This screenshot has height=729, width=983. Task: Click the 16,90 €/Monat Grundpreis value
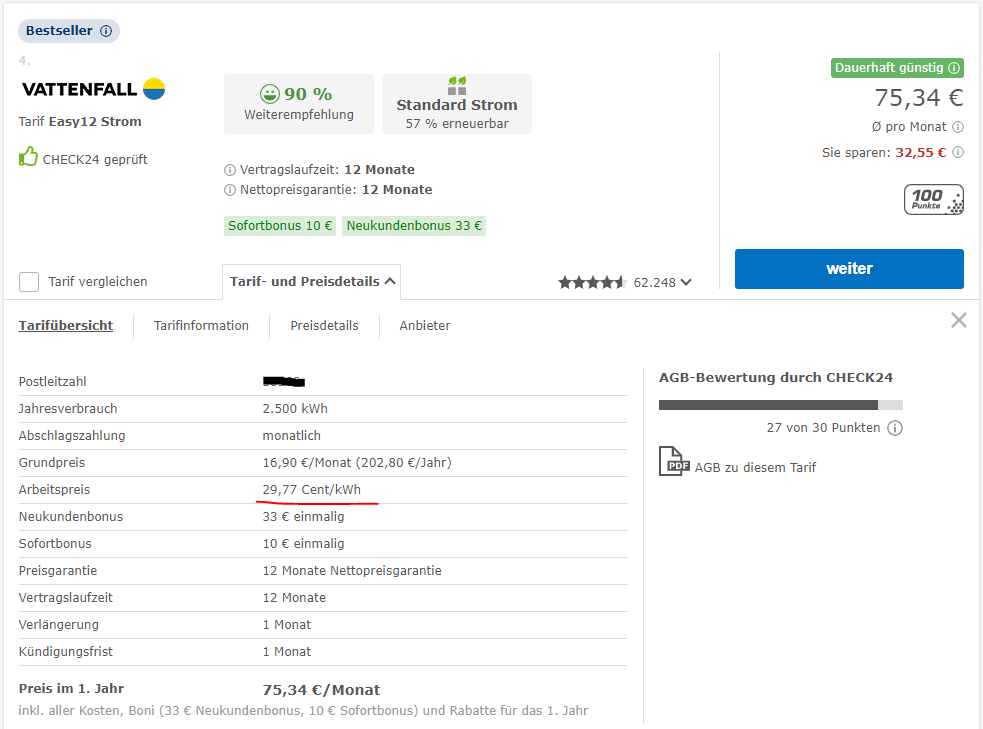(x=357, y=463)
